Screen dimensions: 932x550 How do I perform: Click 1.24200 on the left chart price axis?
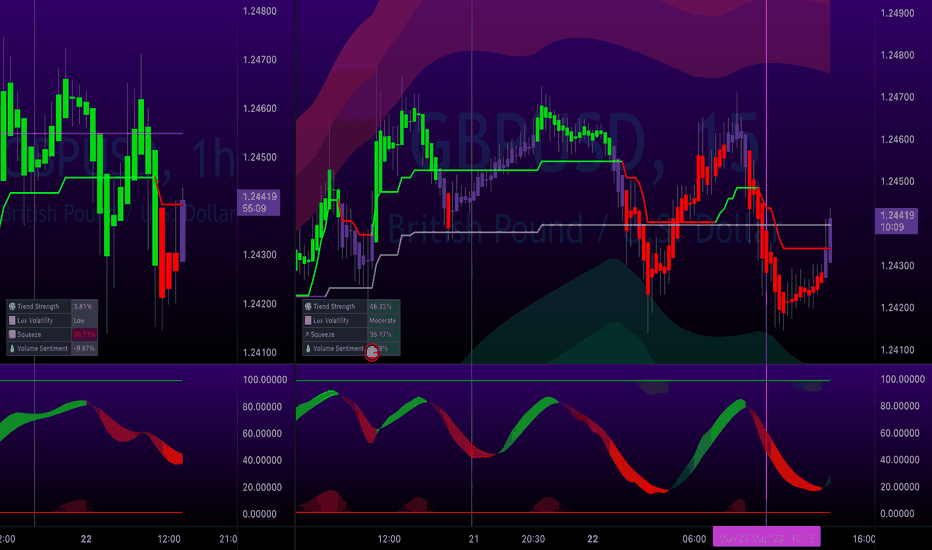click(260, 304)
